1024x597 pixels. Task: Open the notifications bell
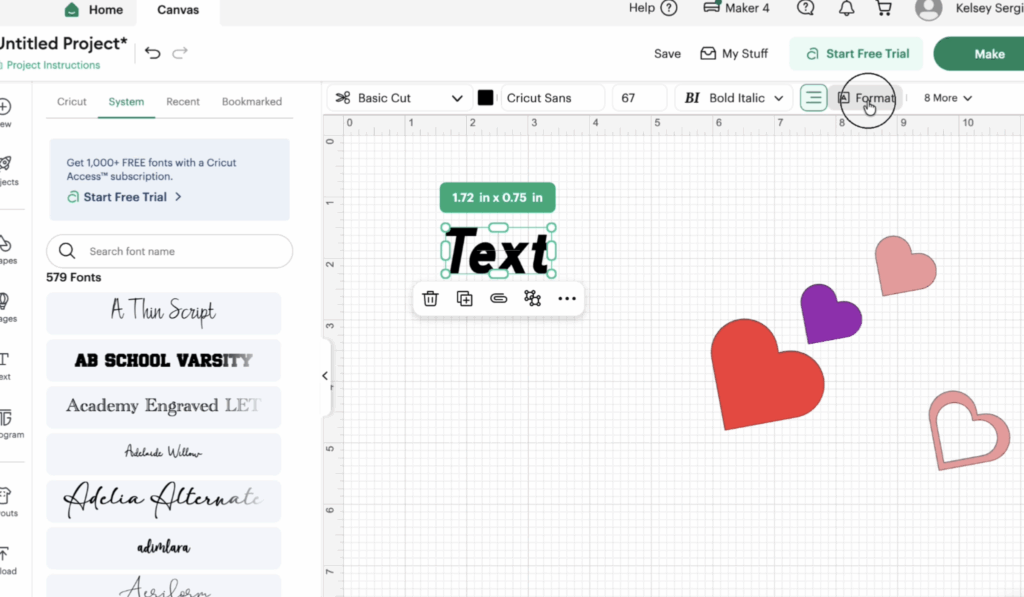point(846,8)
